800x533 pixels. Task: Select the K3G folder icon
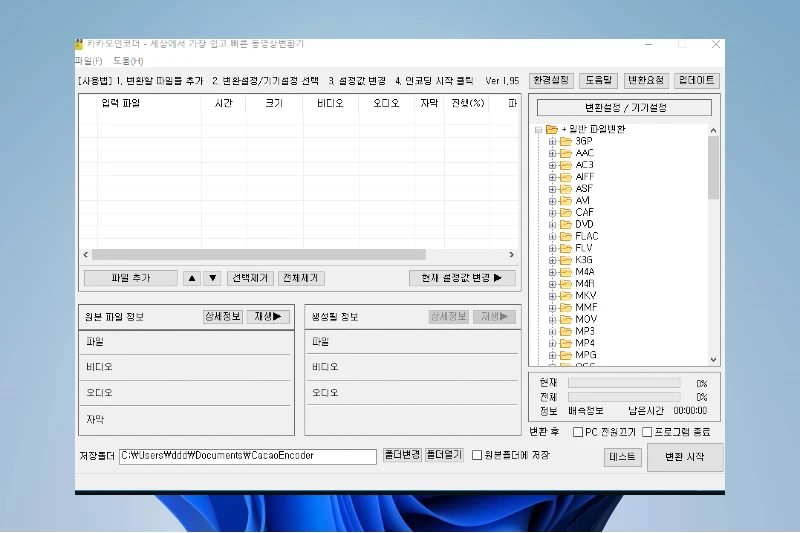(x=565, y=260)
